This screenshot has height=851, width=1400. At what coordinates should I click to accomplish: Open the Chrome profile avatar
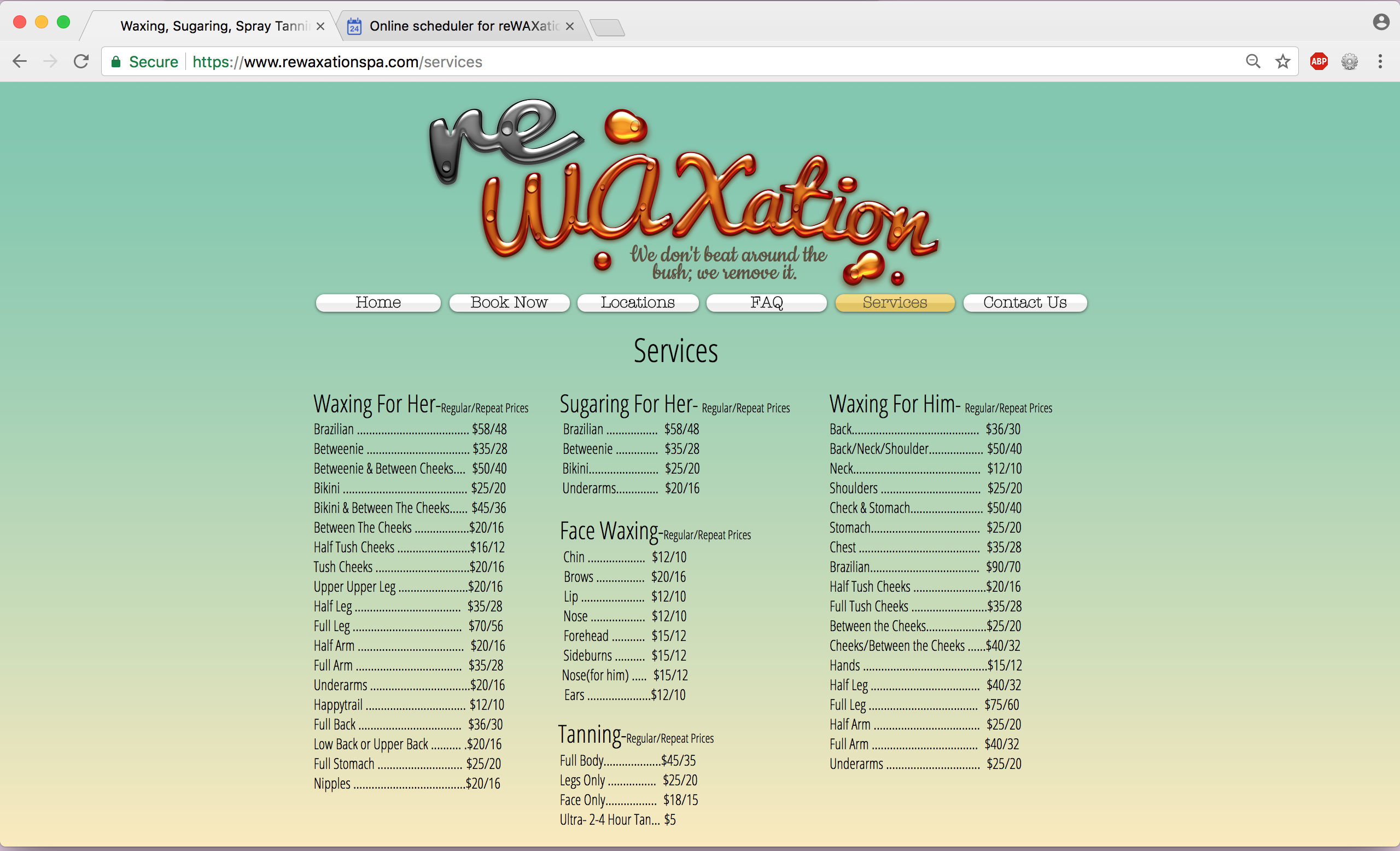pos(1381,22)
